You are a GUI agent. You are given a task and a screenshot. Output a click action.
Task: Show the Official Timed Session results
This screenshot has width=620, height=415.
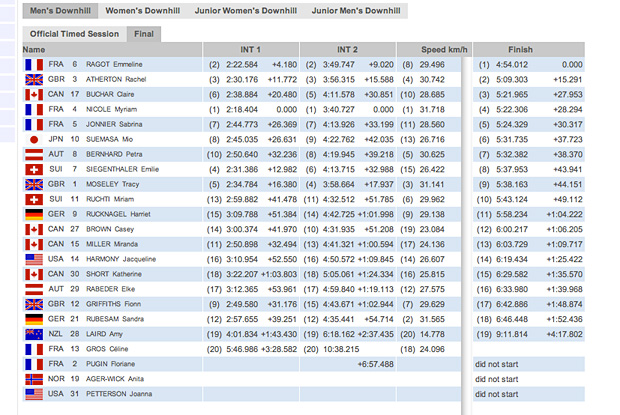(73, 34)
